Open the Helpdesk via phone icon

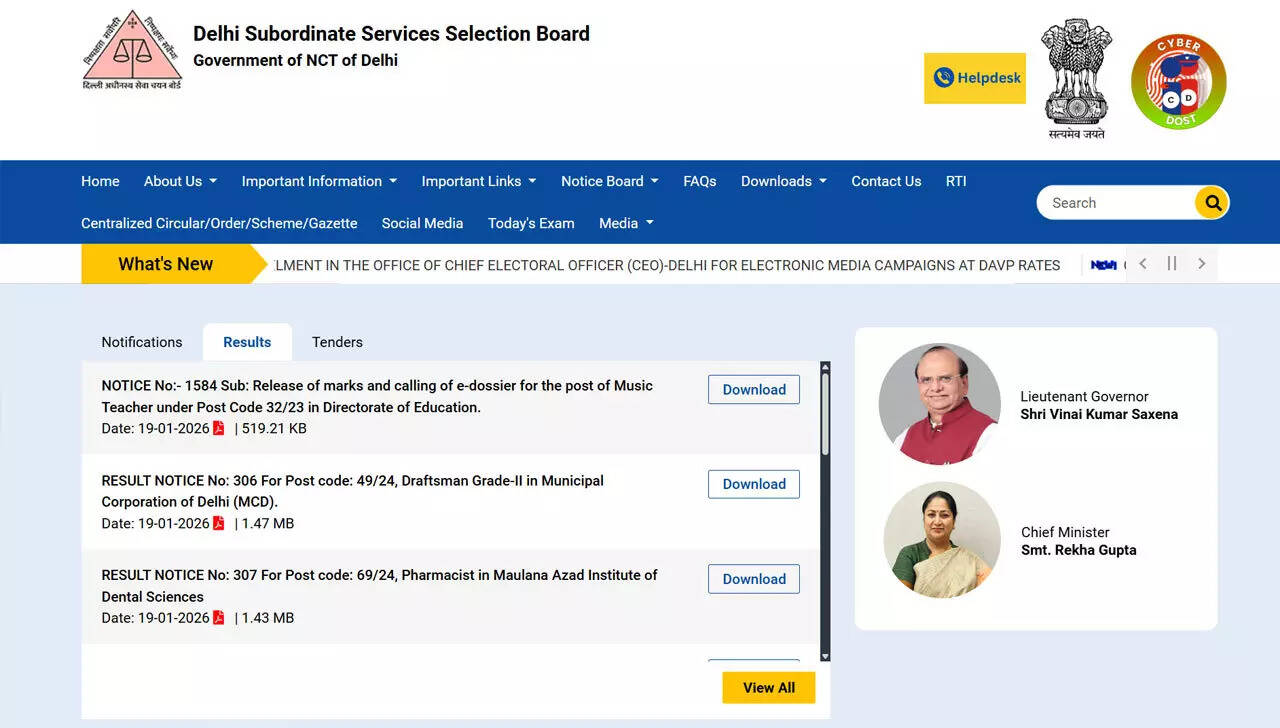point(943,77)
